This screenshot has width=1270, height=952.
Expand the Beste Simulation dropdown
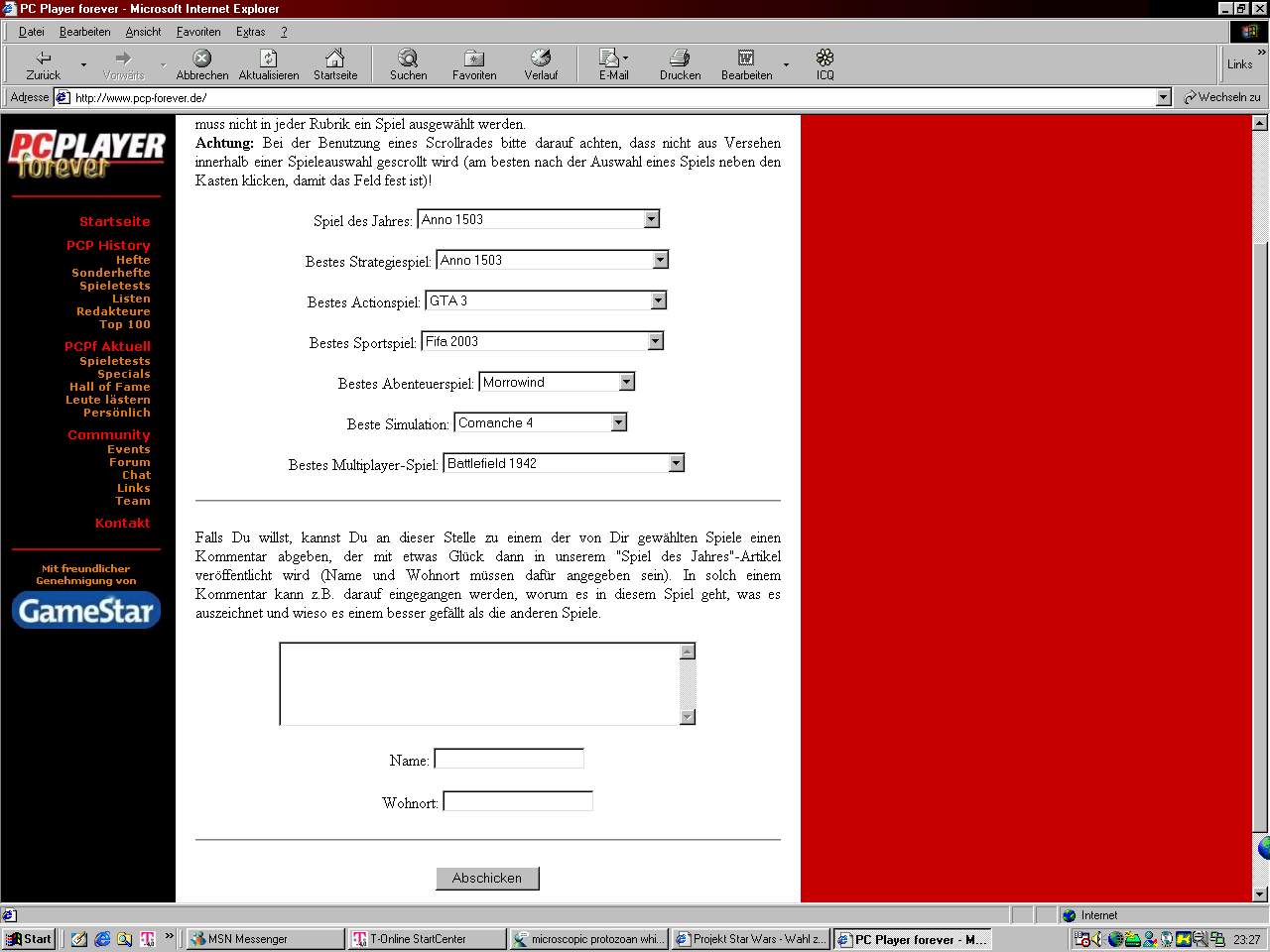coord(618,422)
